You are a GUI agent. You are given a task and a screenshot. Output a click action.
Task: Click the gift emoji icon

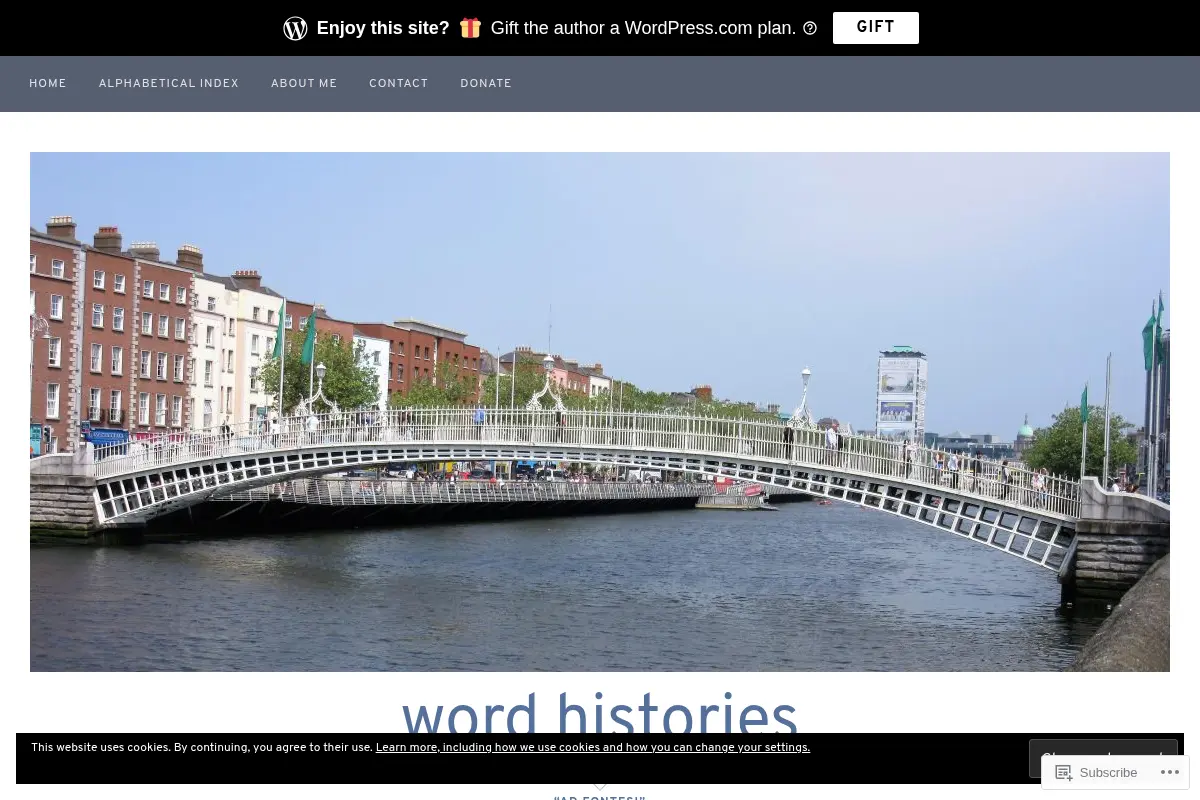[x=470, y=28]
